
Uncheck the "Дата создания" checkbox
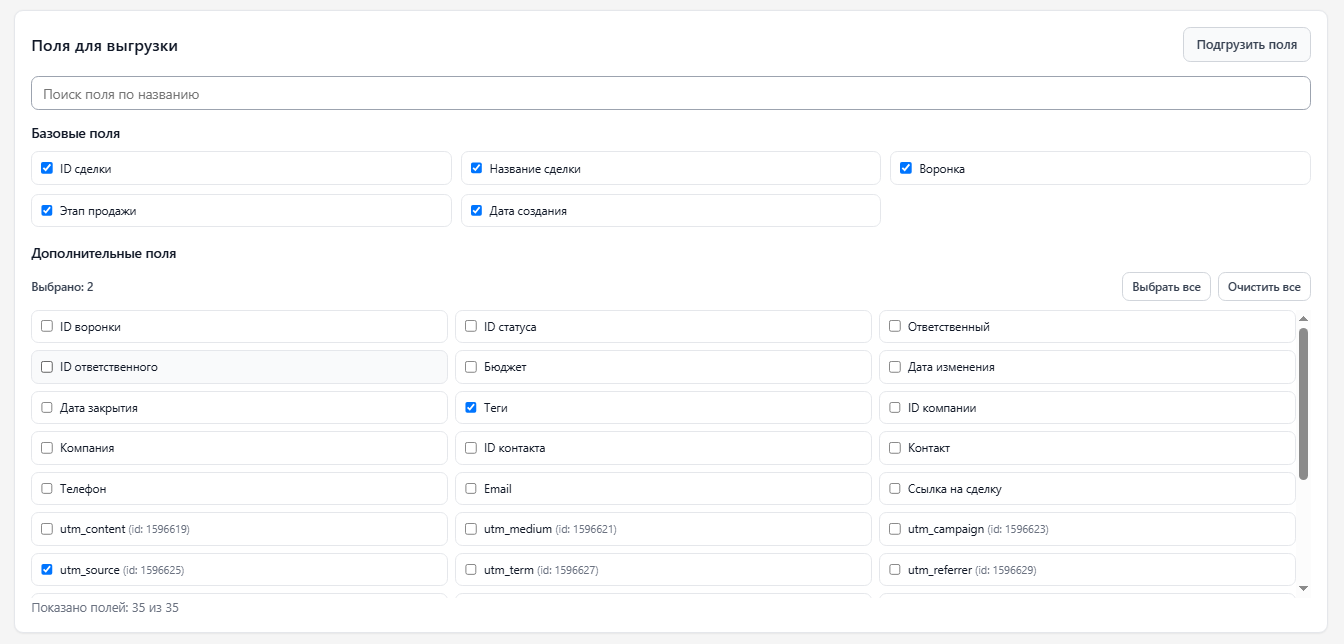[477, 210]
